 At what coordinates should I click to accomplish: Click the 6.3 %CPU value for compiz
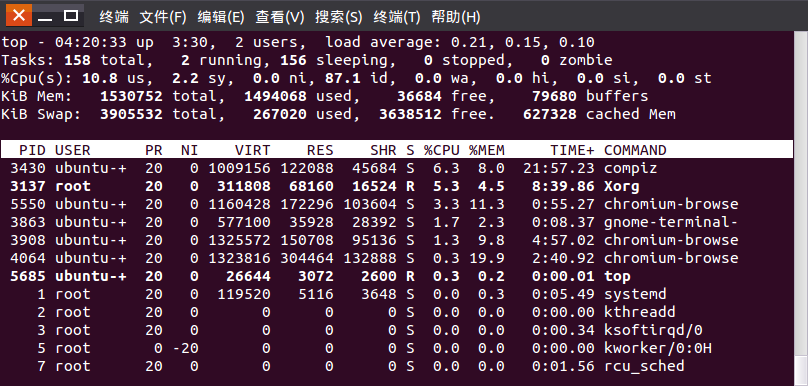(446, 168)
